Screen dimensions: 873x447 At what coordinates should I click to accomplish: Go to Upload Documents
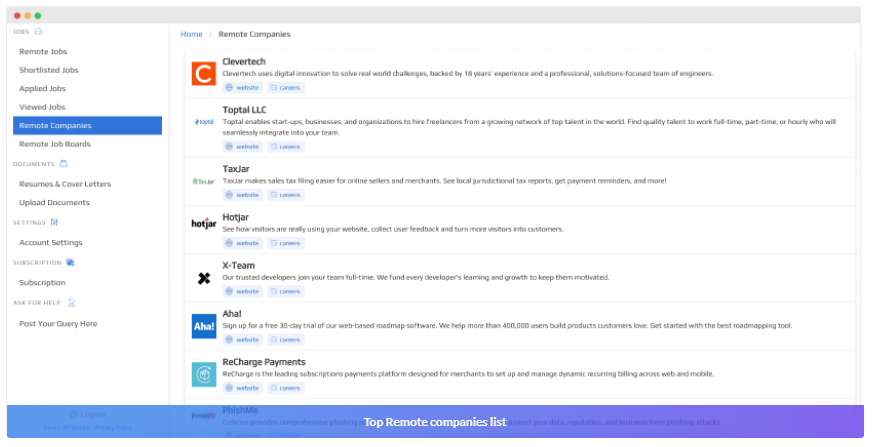(x=54, y=202)
